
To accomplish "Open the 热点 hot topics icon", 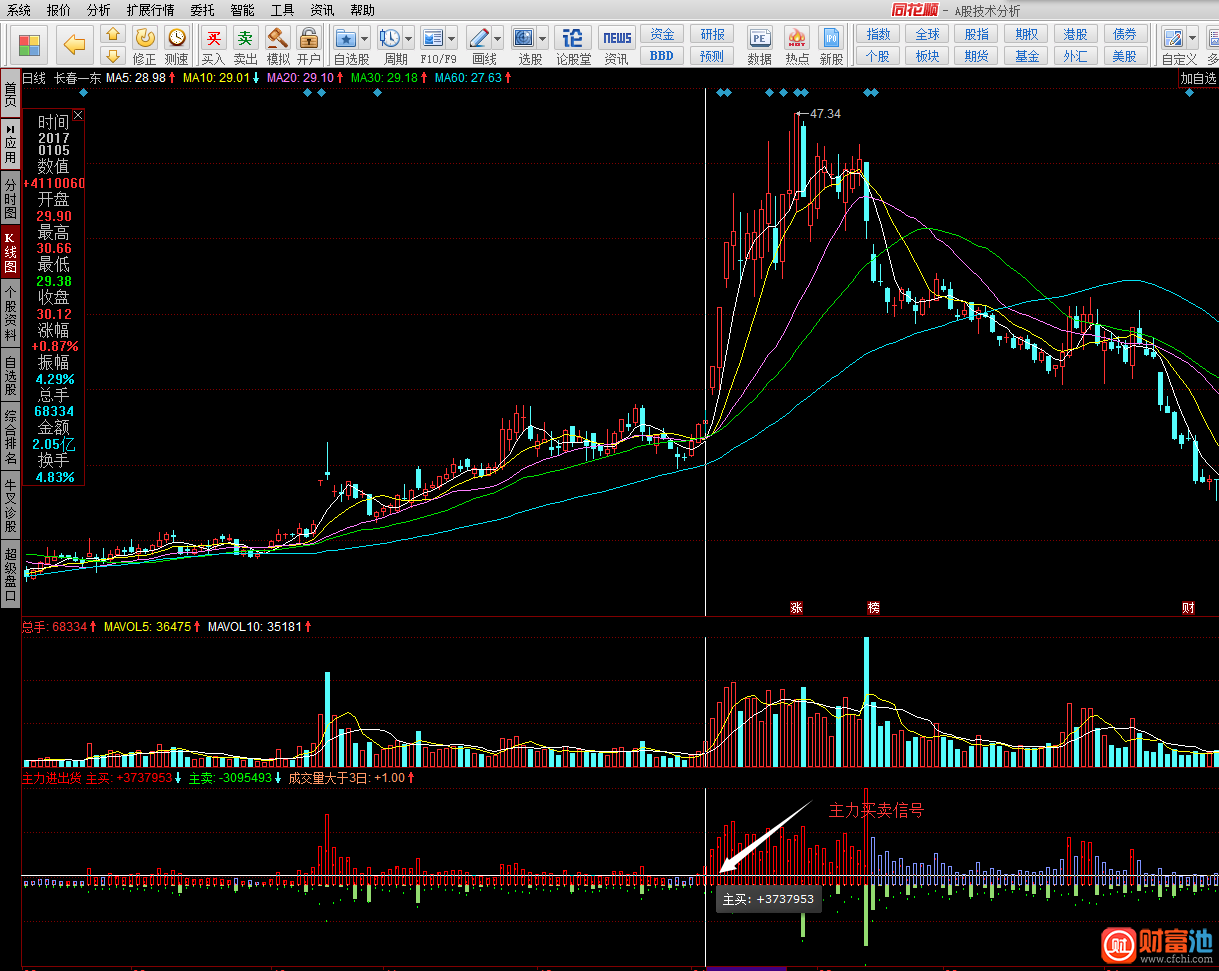I will point(797,38).
